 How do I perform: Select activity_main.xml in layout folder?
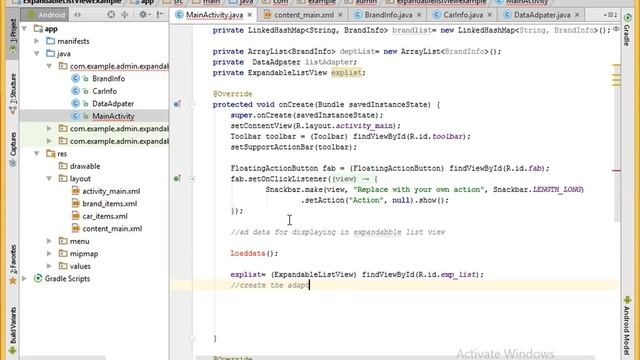click(111, 191)
